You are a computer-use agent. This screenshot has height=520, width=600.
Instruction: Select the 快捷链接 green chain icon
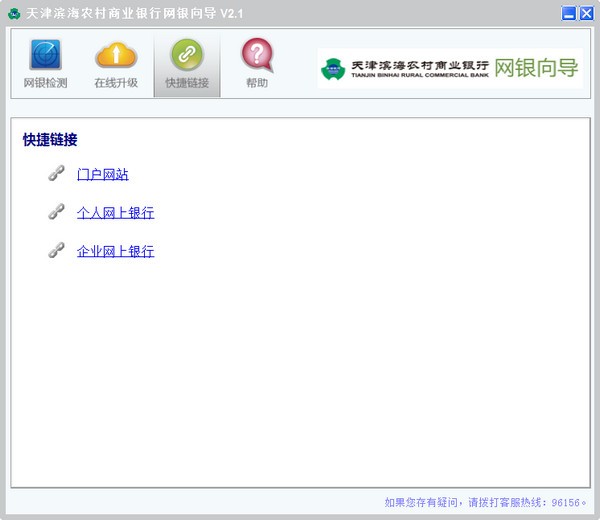tap(187, 54)
